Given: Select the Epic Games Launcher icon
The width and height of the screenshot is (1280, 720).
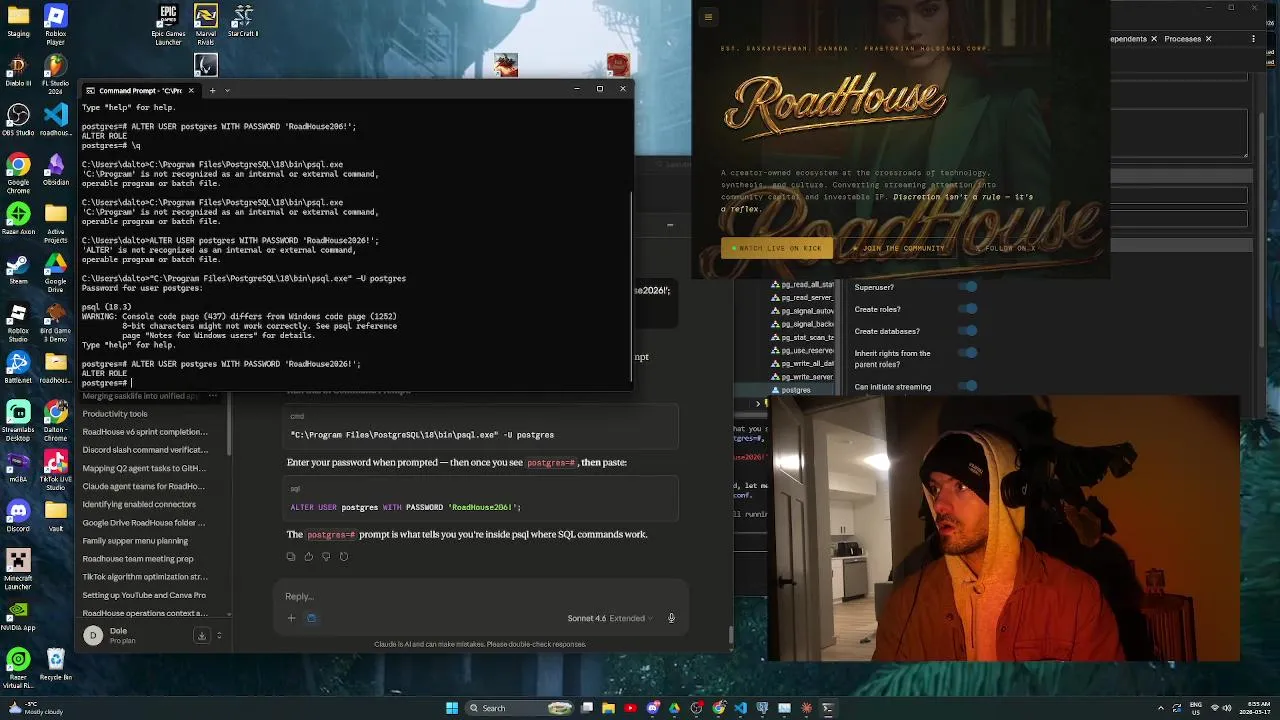Looking at the screenshot, I should pyautogui.click(x=168, y=24).
